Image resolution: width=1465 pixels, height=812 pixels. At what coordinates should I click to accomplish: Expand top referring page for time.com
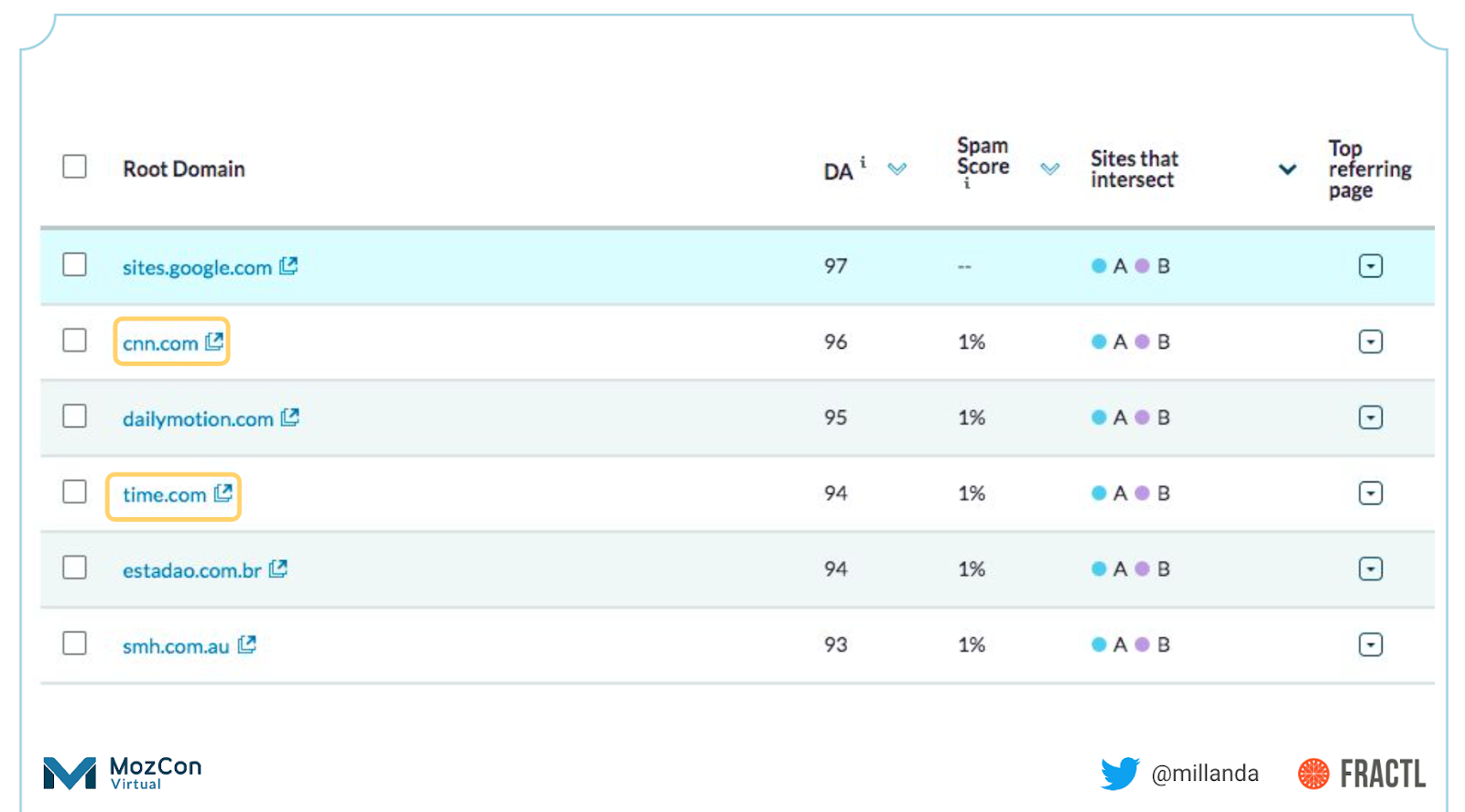pos(1370,493)
